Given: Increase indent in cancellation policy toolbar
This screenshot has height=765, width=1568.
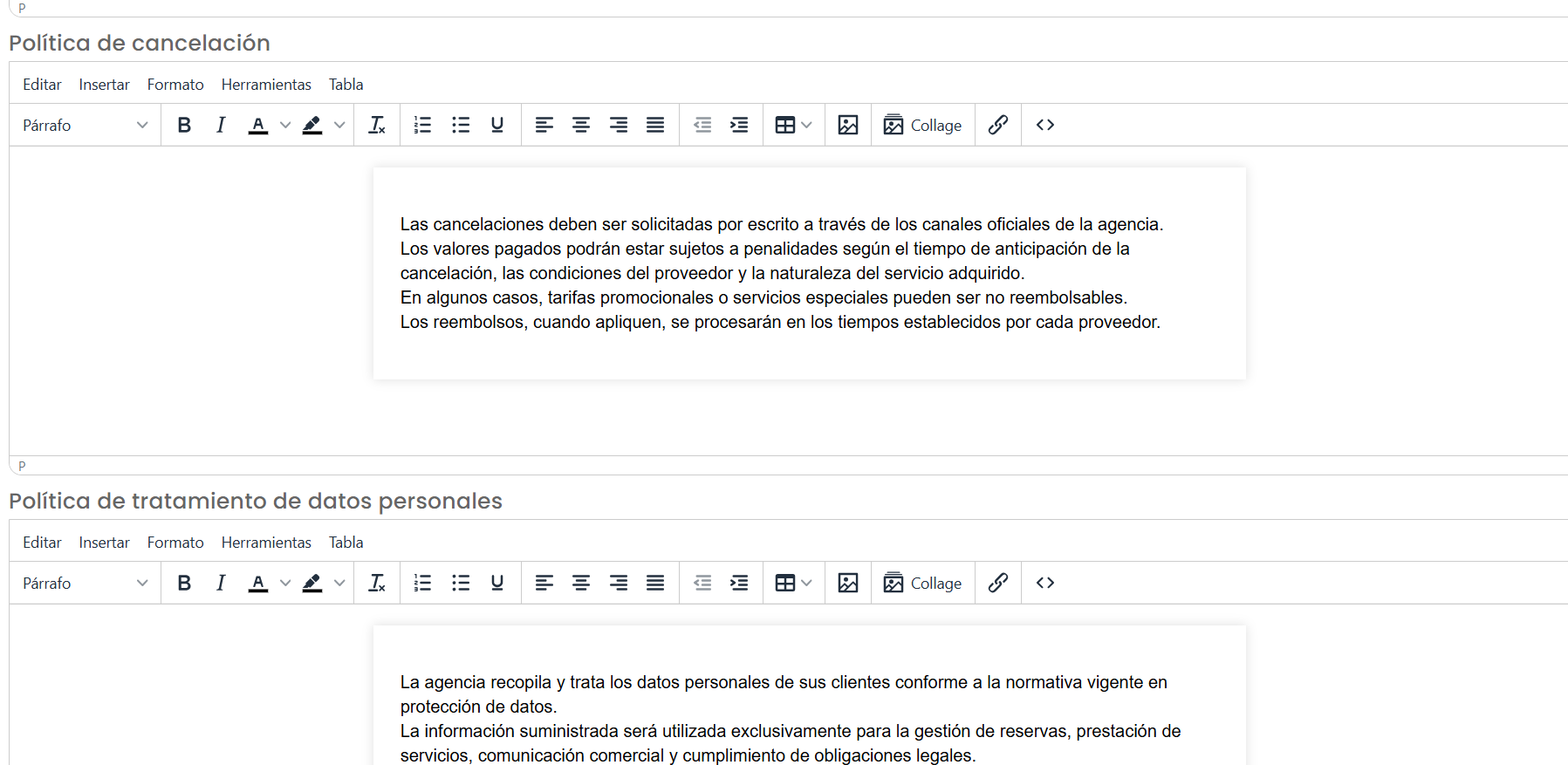Looking at the screenshot, I should point(739,125).
